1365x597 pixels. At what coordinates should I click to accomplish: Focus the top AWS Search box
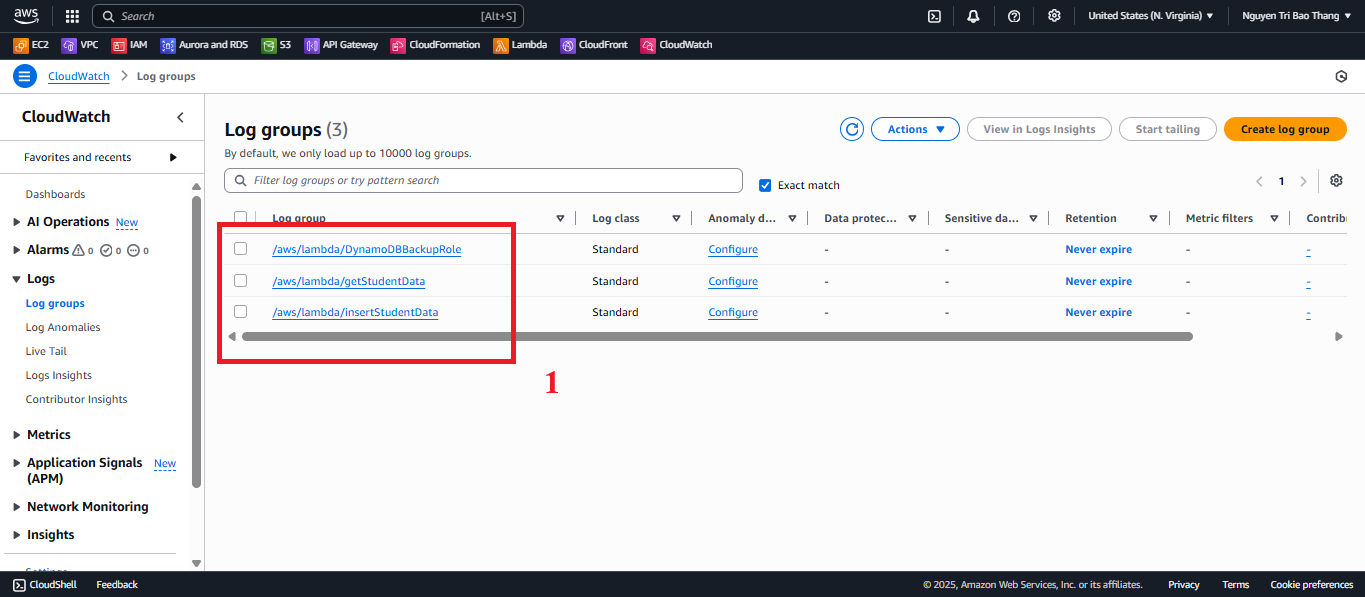pyautogui.click(x=308, y=16)
